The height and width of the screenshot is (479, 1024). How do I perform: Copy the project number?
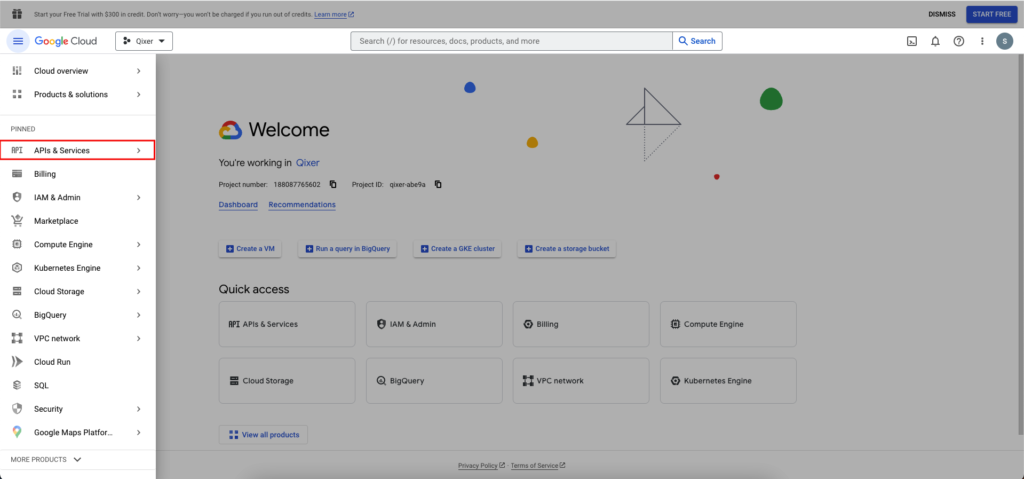click(333, 184)
